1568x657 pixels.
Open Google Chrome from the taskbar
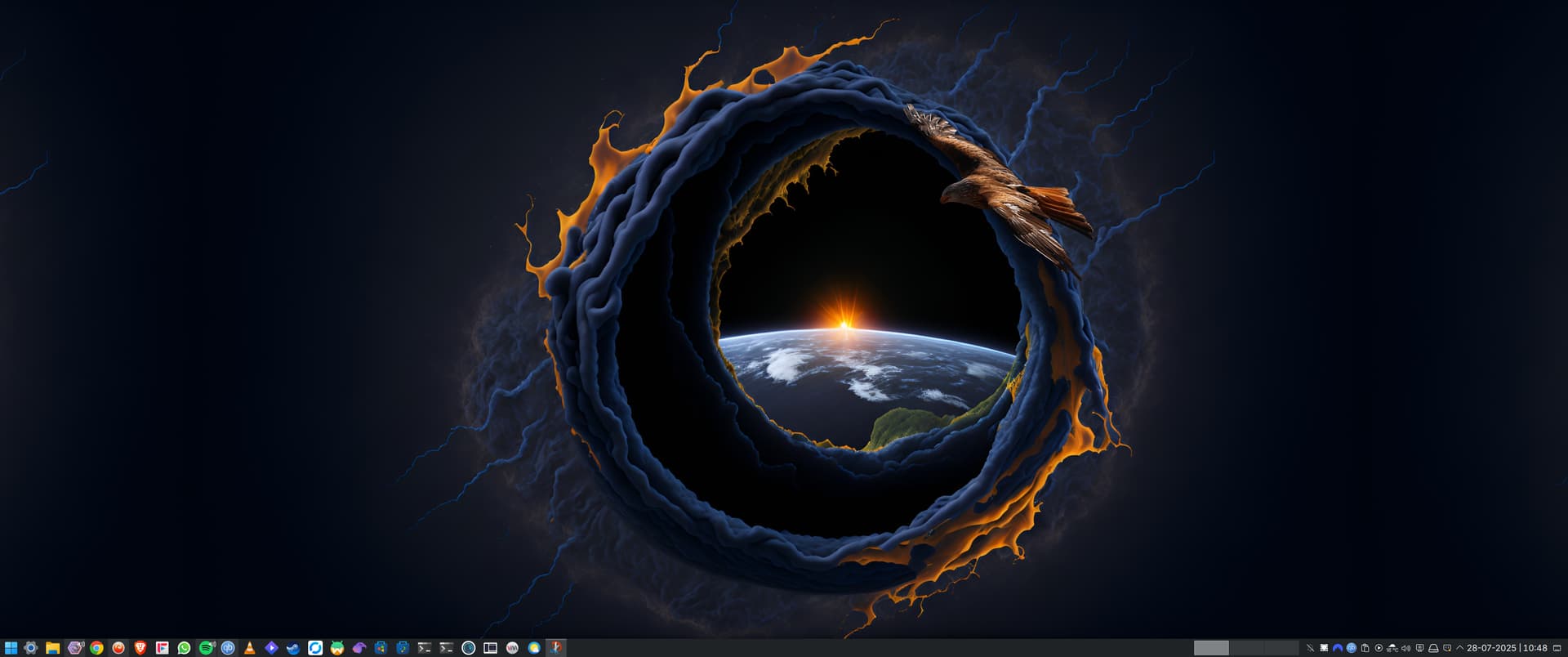tap(96, 648)
